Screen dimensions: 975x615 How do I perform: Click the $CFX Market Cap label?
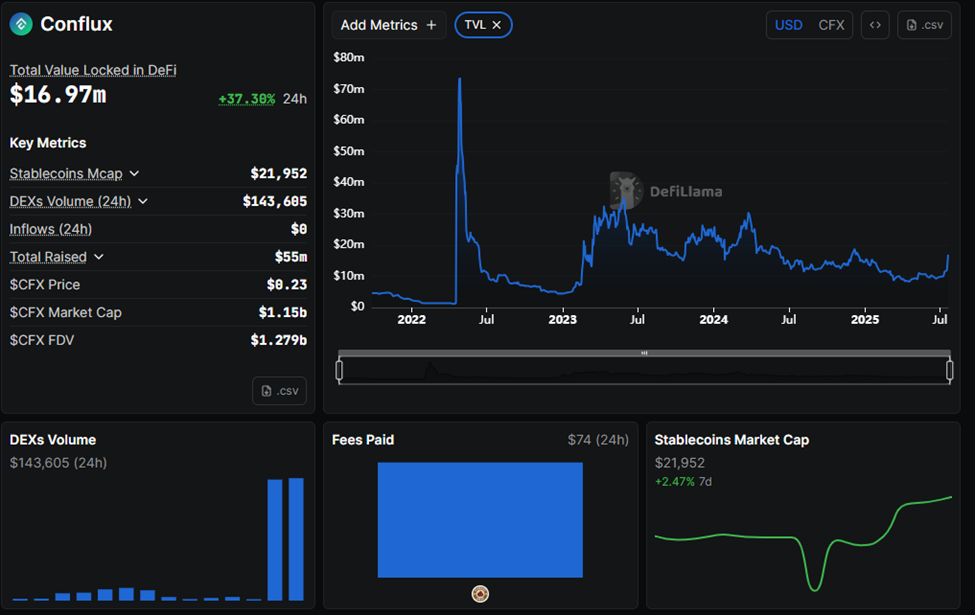click(65, 312)
